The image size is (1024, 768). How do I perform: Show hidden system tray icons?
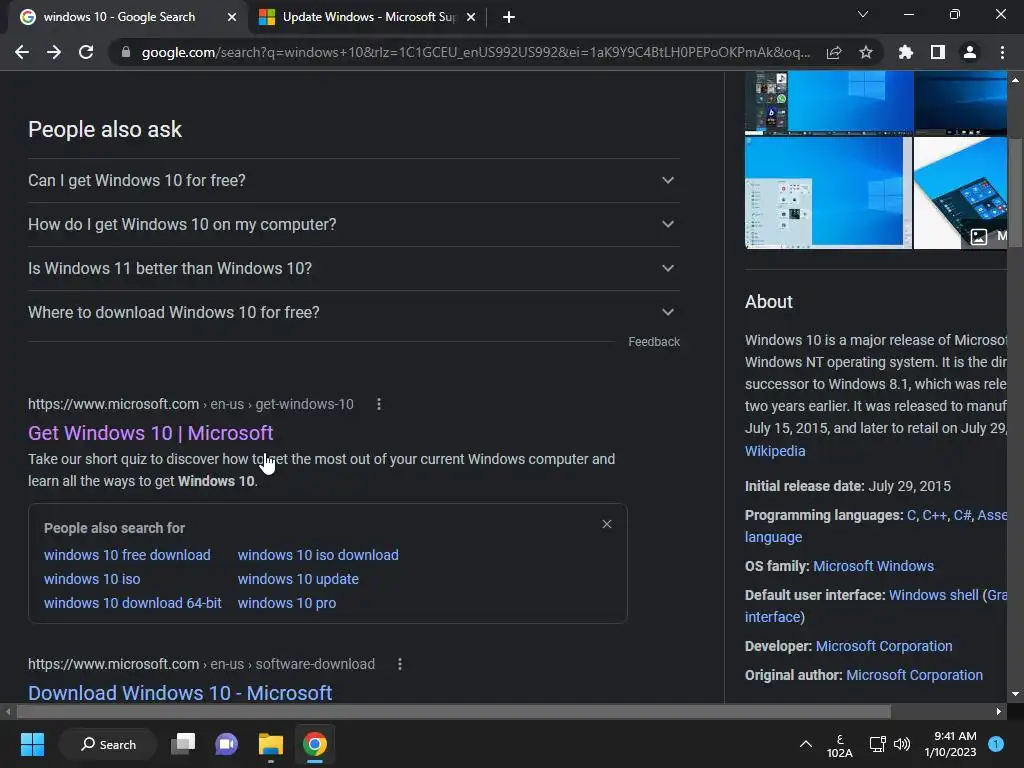tap(806, 744)
